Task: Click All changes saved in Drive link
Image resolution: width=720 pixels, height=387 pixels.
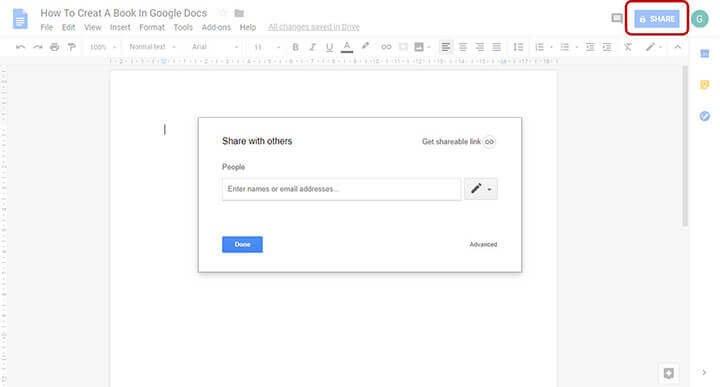Action: coord(314,27)
